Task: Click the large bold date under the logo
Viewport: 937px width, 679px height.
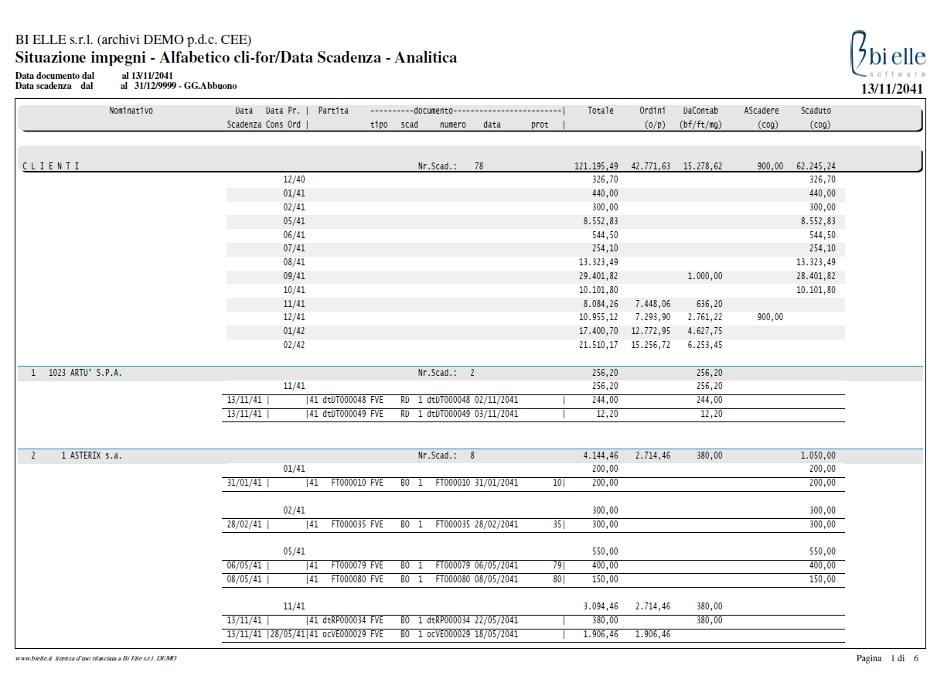Action: click(892, 88)
